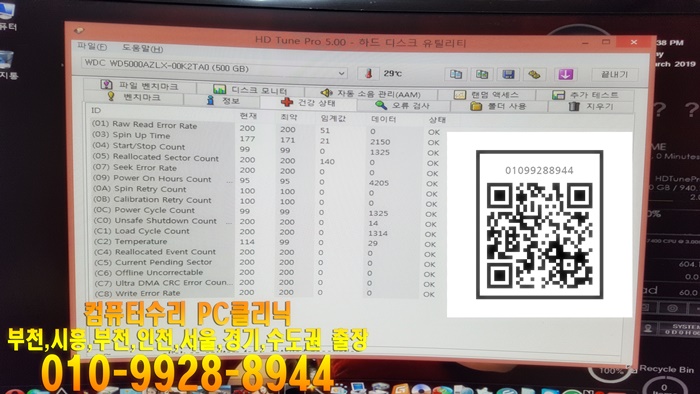The height and width of the screenshot is (394, 700).
Task: Open the 추가 테스트 tab
Action: [x=585, y=95]
